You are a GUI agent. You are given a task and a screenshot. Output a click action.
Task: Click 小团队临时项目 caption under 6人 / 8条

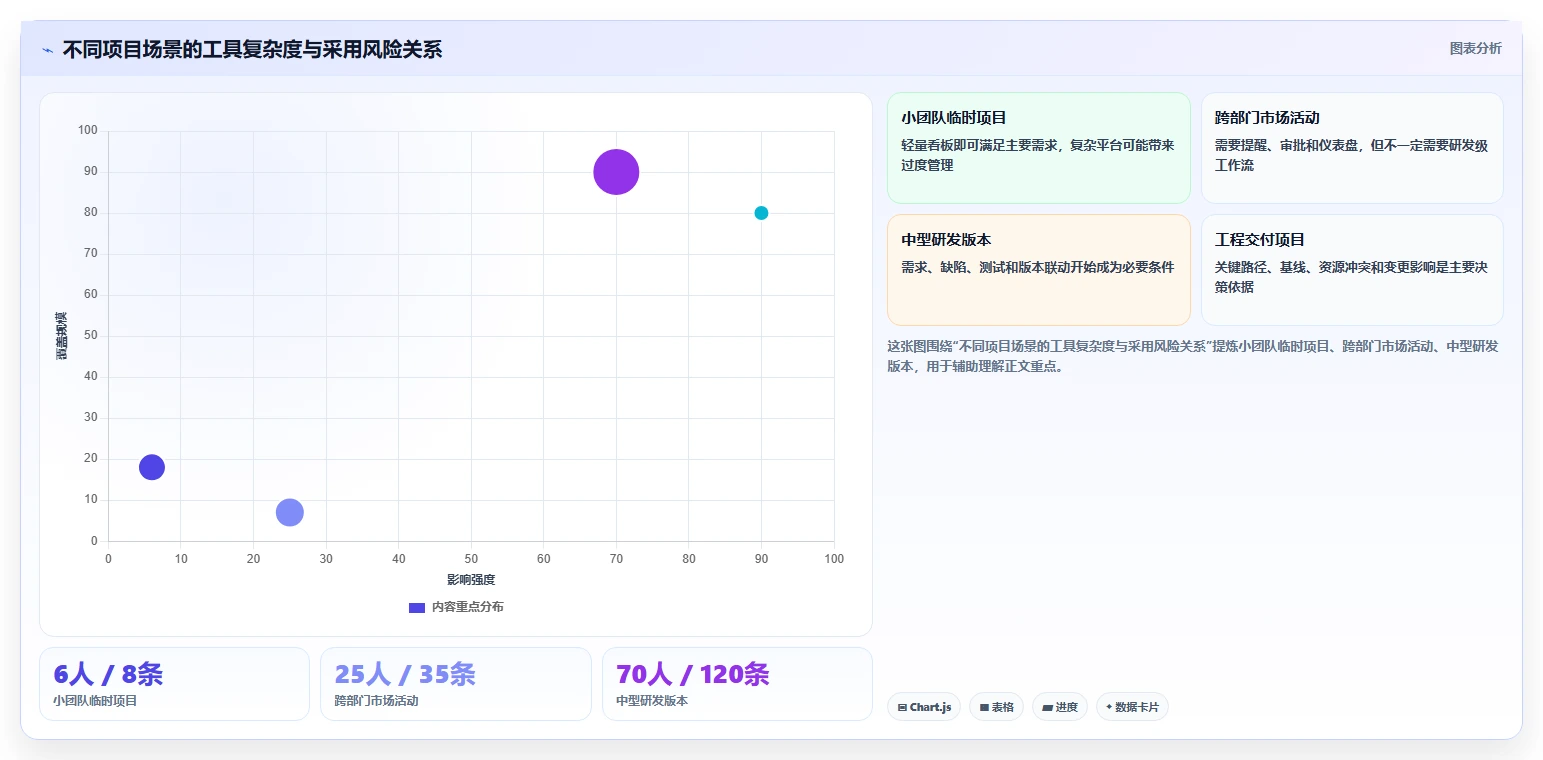(95, 701)
